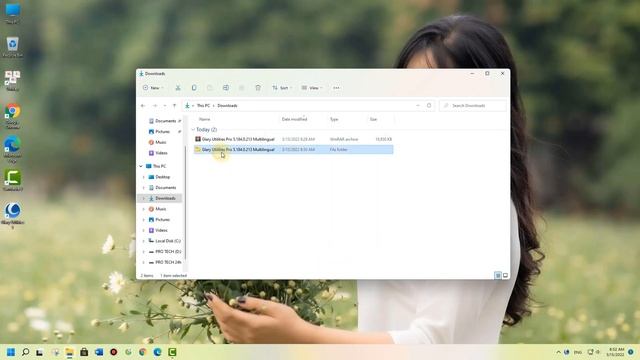Select Music under This PC
This screenshot has height=360, width=640.
(x=157, y=209)
